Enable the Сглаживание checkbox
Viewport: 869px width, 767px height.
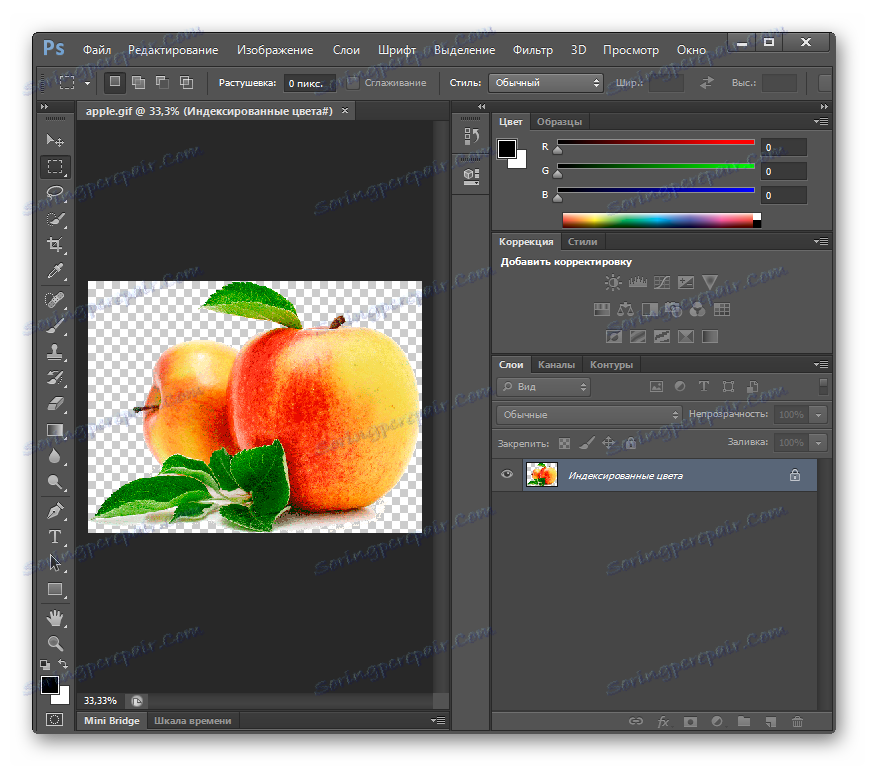(x=353, y=83)
